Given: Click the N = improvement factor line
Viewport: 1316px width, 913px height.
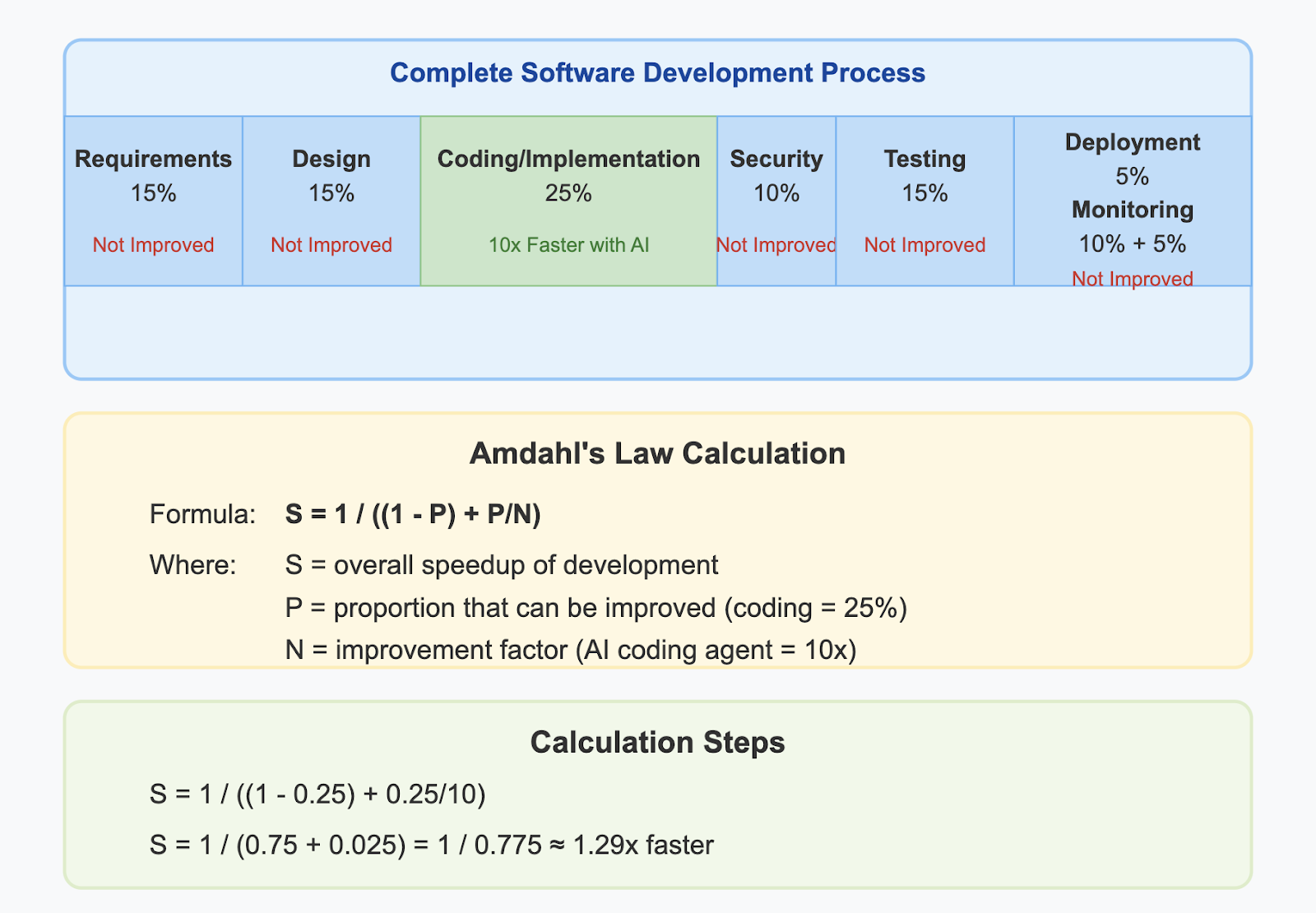Looking at the screenshot, I should pyautogui.click(x=571, y=650).
